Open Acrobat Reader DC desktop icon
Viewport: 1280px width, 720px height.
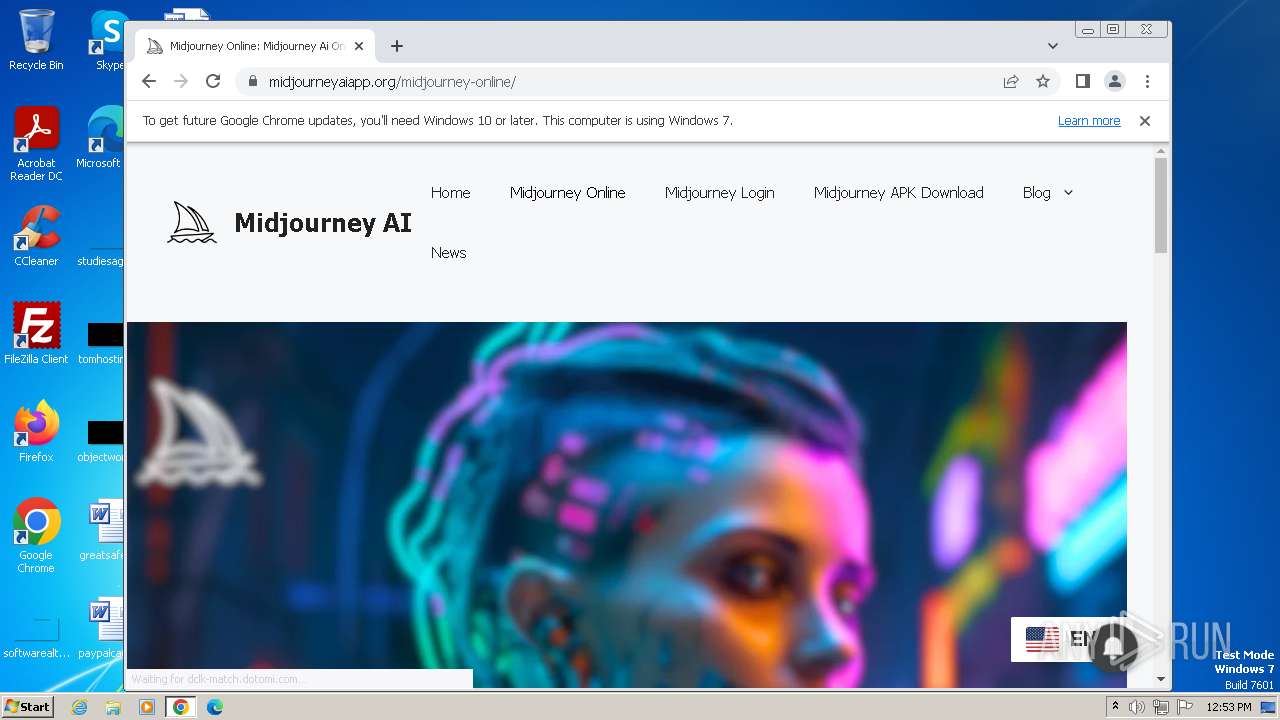click(x=36, y=144)
